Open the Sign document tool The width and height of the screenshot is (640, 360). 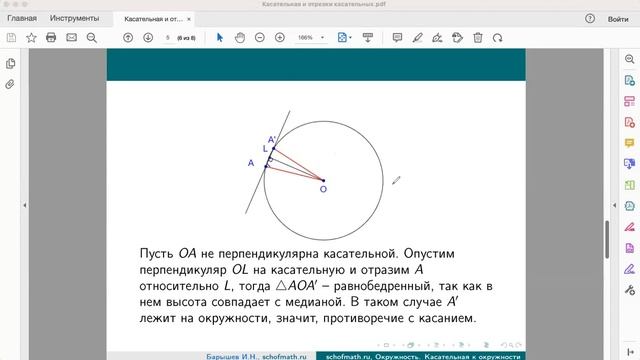coord(437,38)
